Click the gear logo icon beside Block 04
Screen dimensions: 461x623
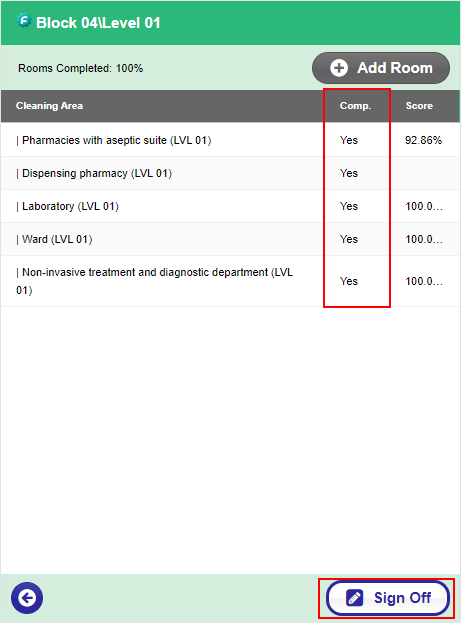click(24, 21)
